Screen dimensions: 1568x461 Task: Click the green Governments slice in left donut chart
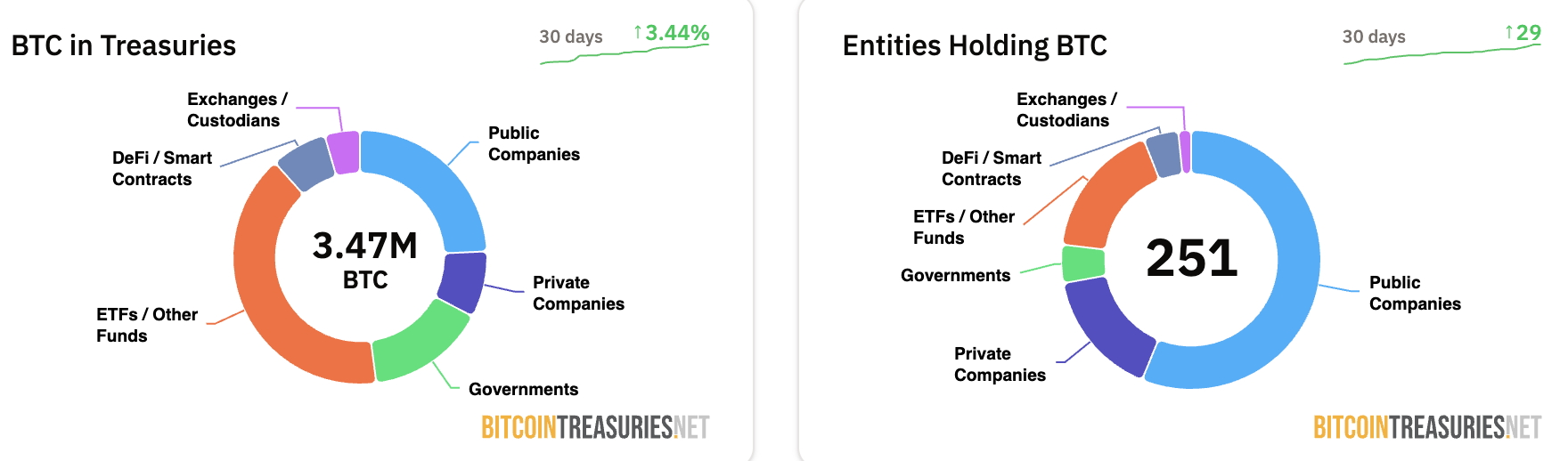pyautogui.click(x=419, y=344)
